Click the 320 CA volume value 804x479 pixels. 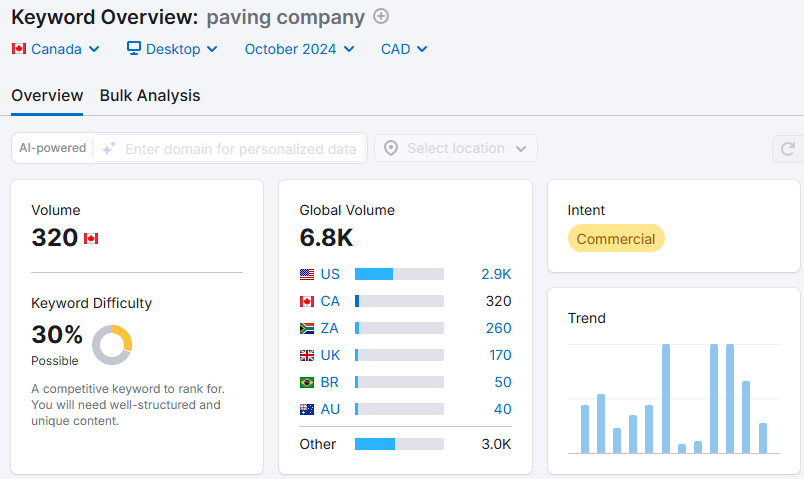click(x=498, y=301)
